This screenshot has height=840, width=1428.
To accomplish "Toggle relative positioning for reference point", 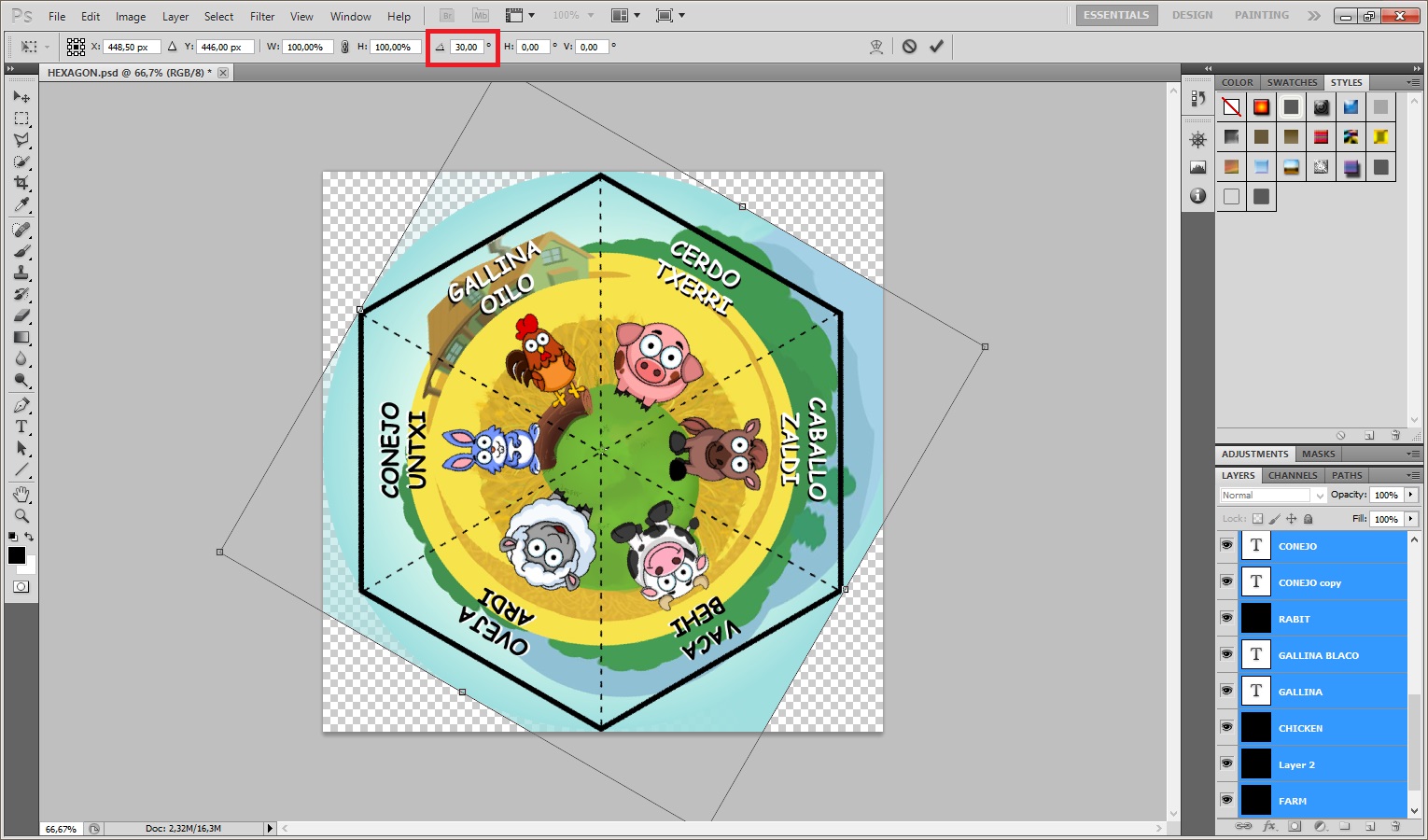I will coord(172,47).
